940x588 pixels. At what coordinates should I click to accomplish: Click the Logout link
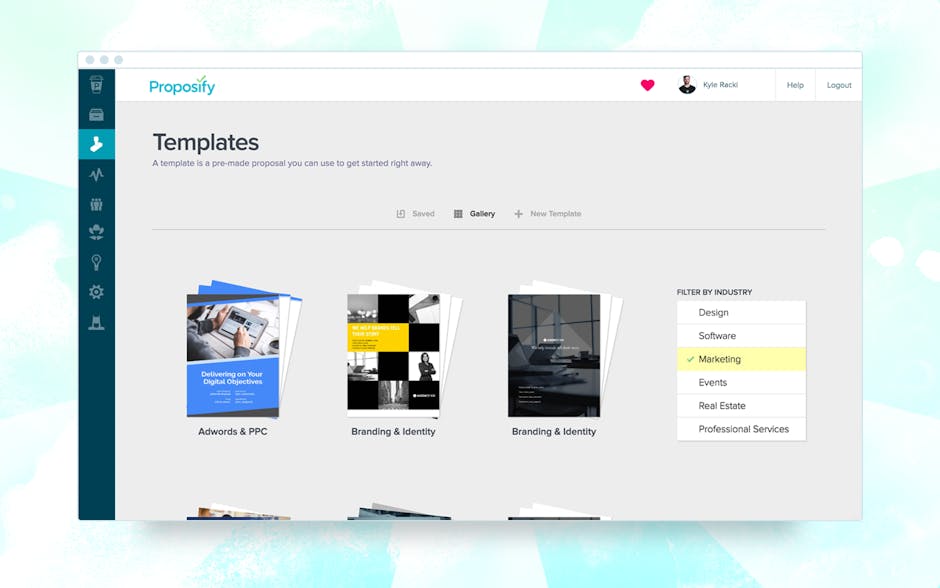(x=839, y=85)
